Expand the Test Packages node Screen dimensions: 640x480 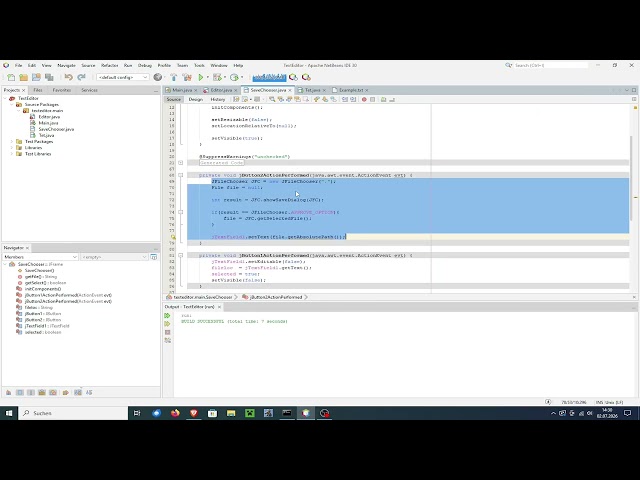[12, 142]
